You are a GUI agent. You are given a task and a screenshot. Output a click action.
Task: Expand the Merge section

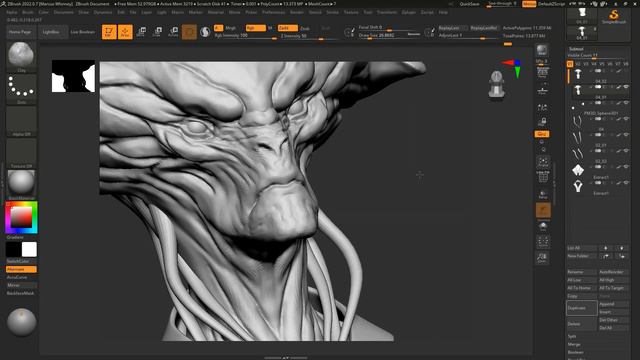click(x=574, y=344)
